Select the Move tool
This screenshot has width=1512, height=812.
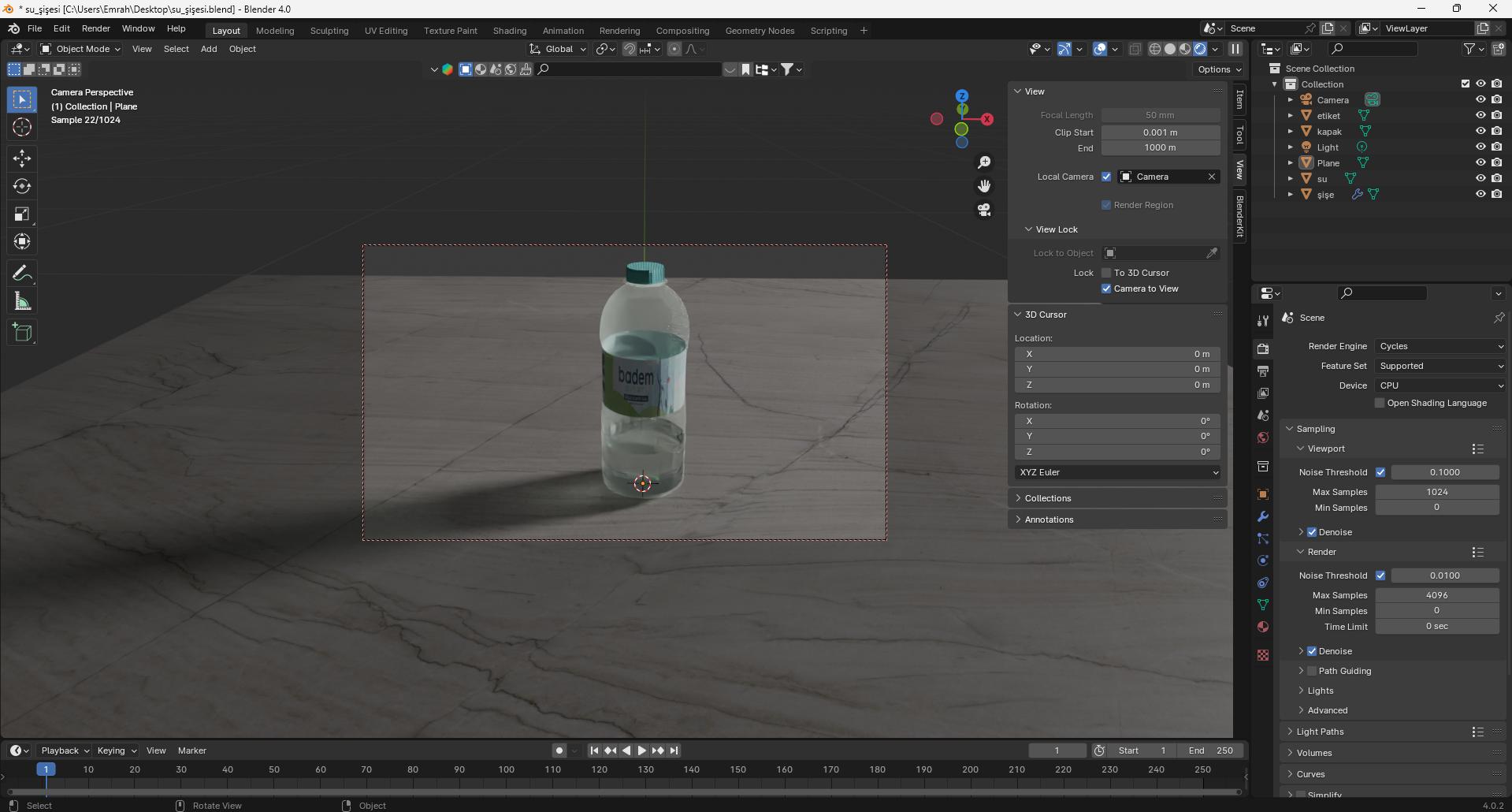coord(22,158)
